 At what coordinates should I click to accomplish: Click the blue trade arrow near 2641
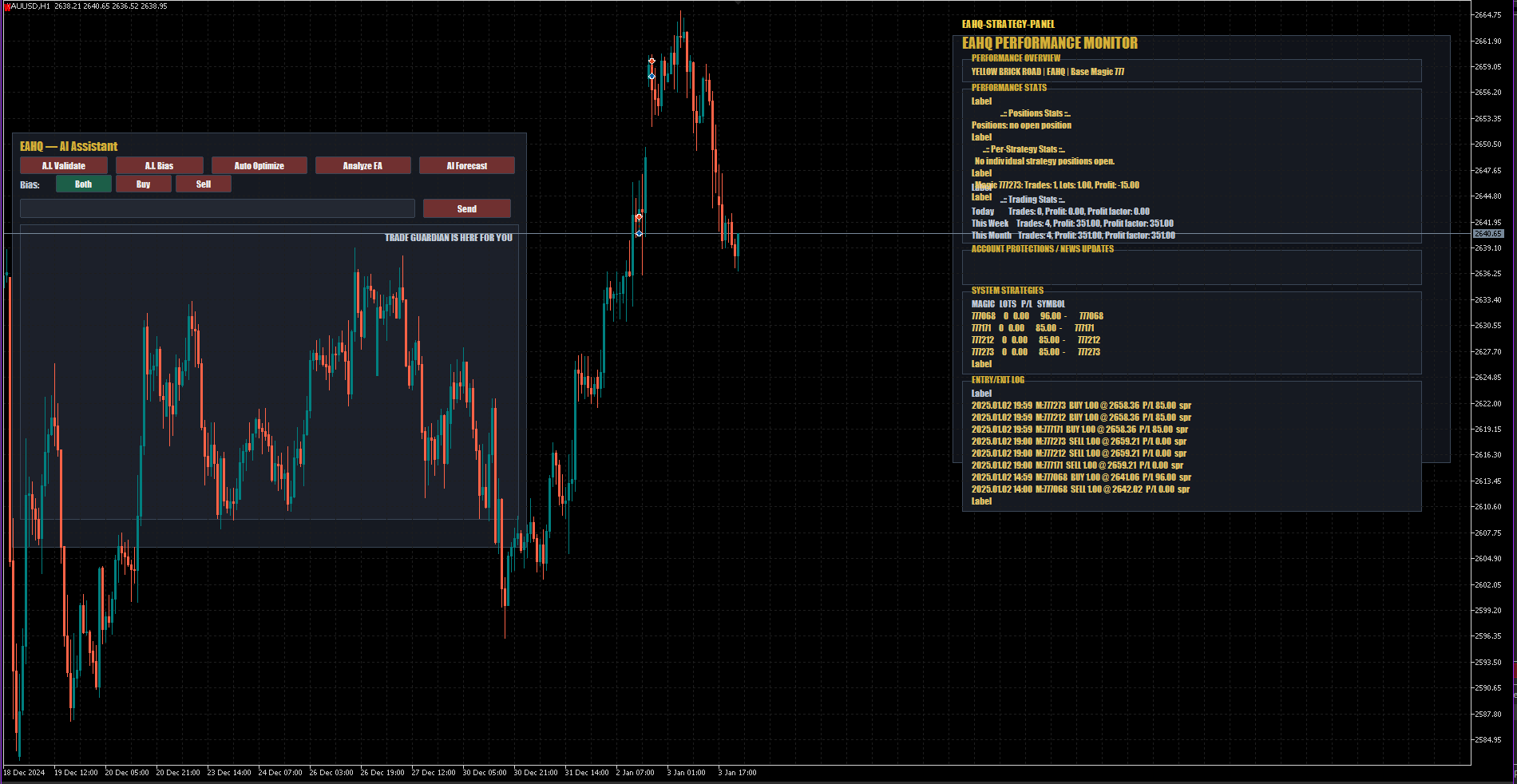pyautogui.click(x=639, y=233)
